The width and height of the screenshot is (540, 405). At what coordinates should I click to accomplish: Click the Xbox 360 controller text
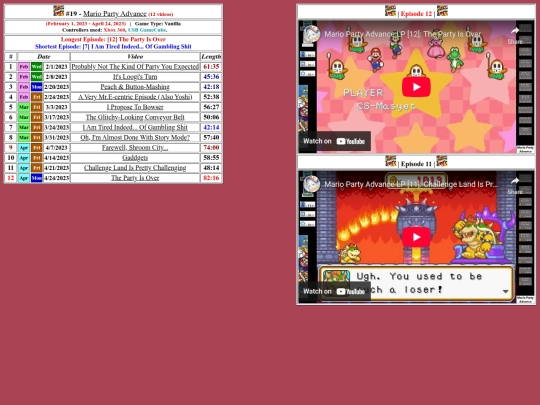pyautogui.click(x=115, y=30)
